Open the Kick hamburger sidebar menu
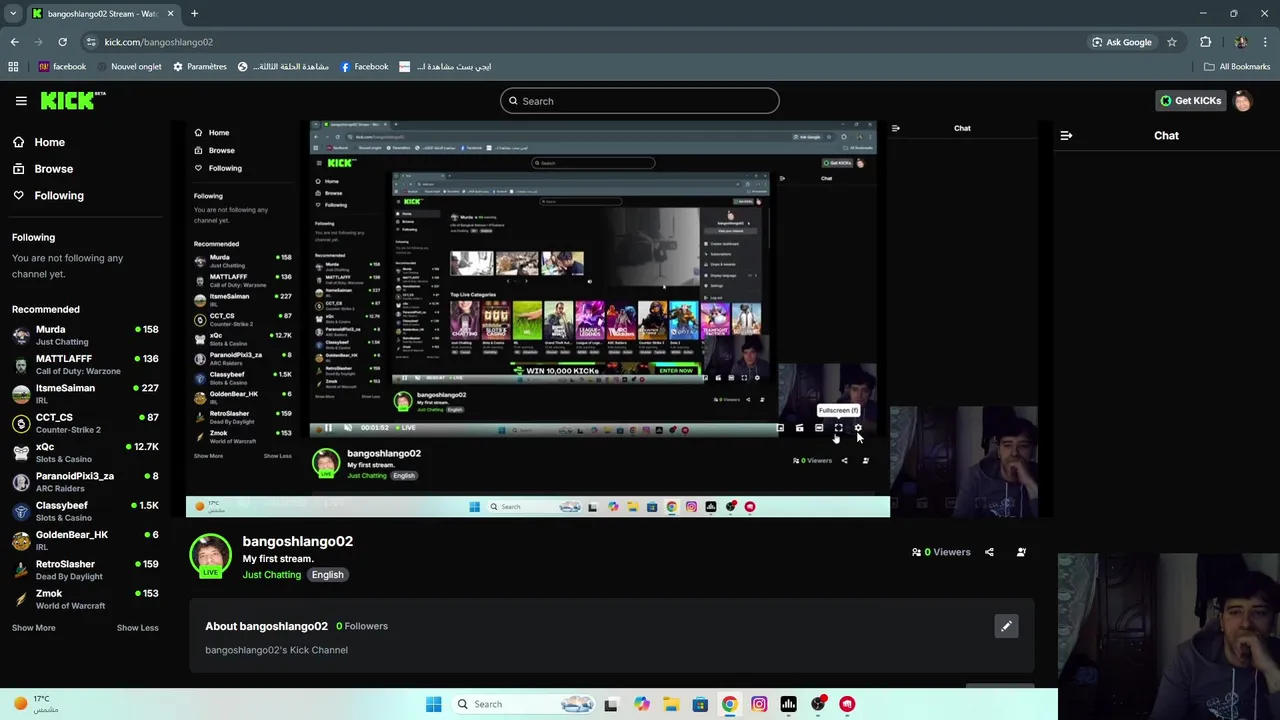Screen dimensions: 1280x720 click(x=21, y=101)
